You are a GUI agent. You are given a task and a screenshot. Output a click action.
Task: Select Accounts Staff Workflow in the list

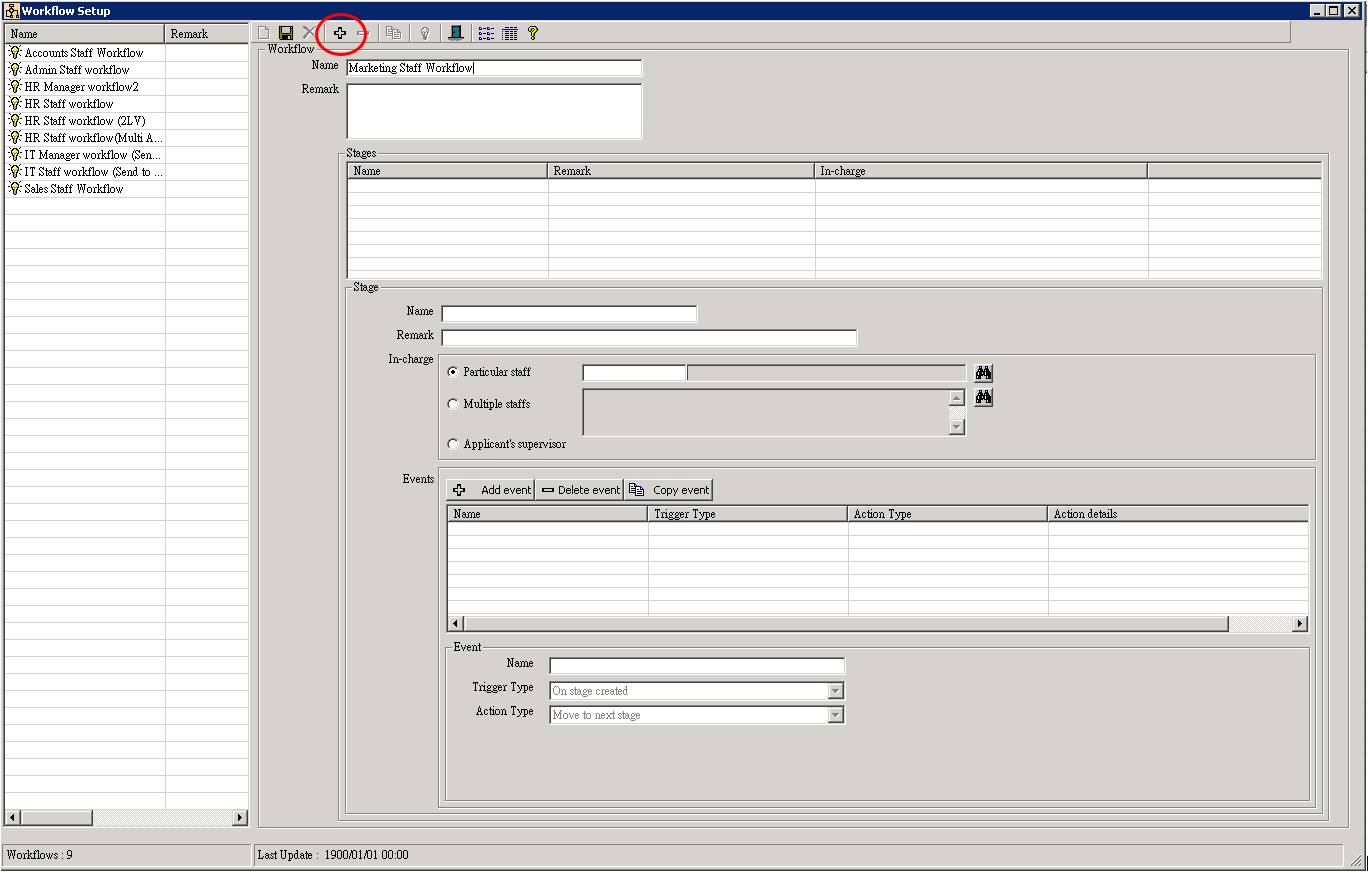[84, 53]
